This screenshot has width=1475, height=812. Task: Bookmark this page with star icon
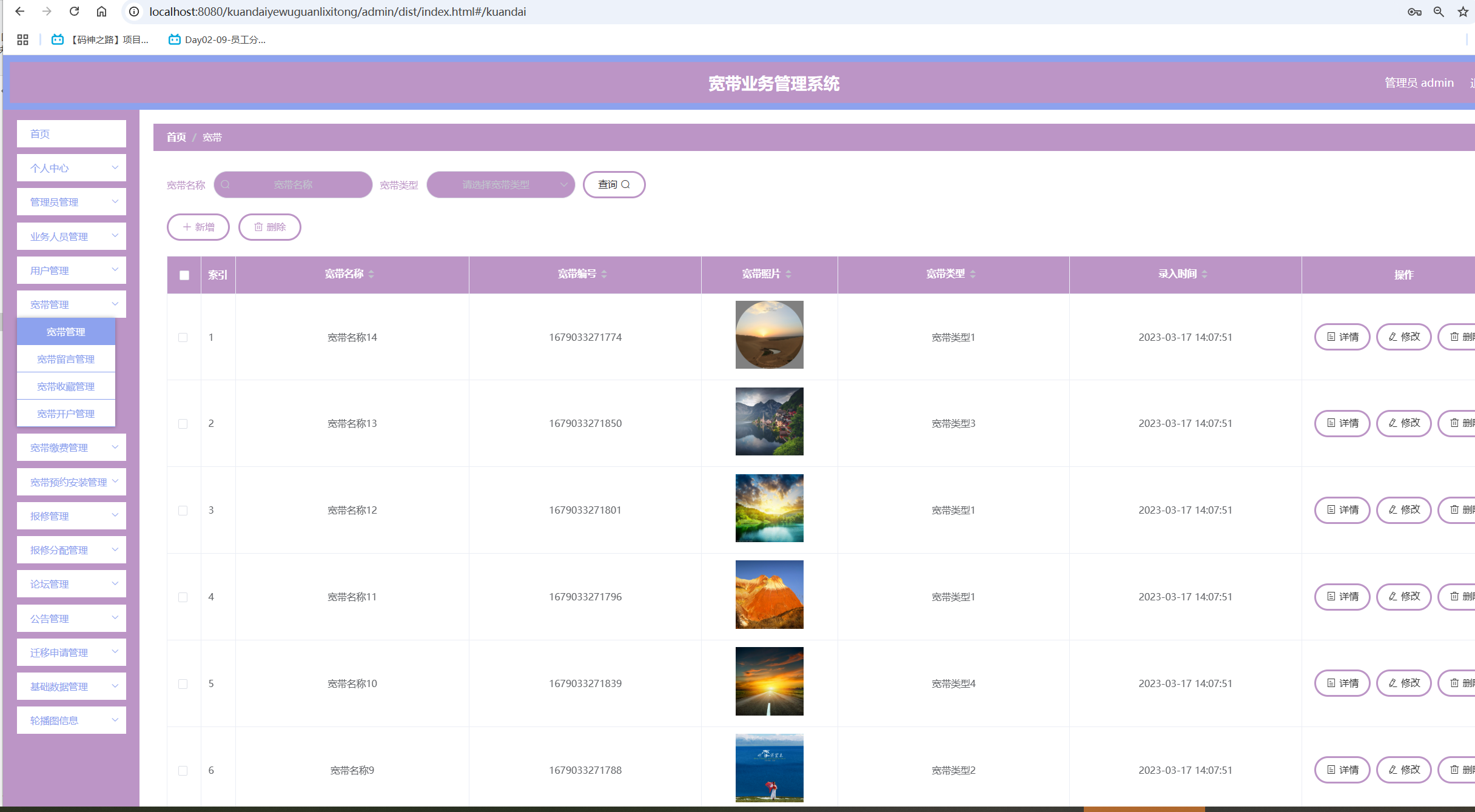coord(1463,12)
